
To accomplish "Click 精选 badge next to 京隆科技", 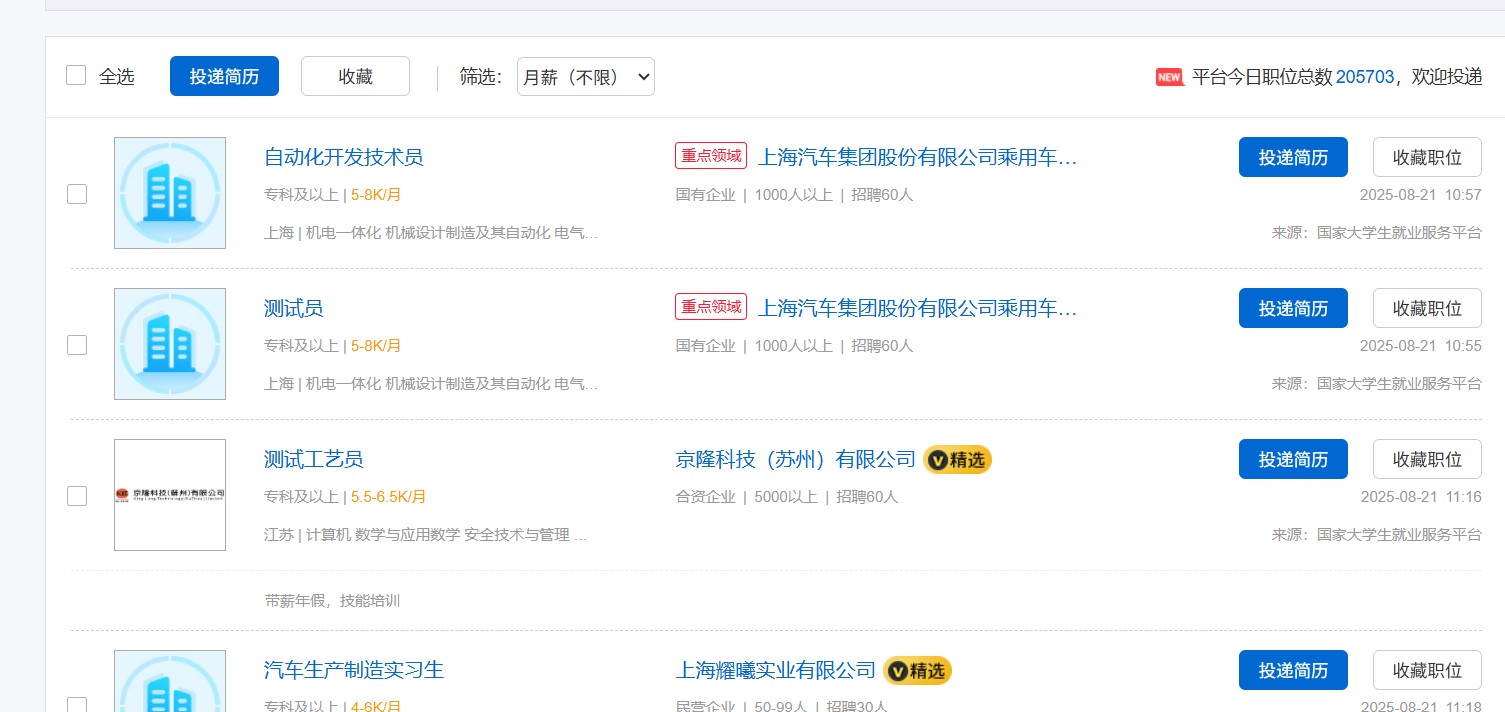I will 957,460.
